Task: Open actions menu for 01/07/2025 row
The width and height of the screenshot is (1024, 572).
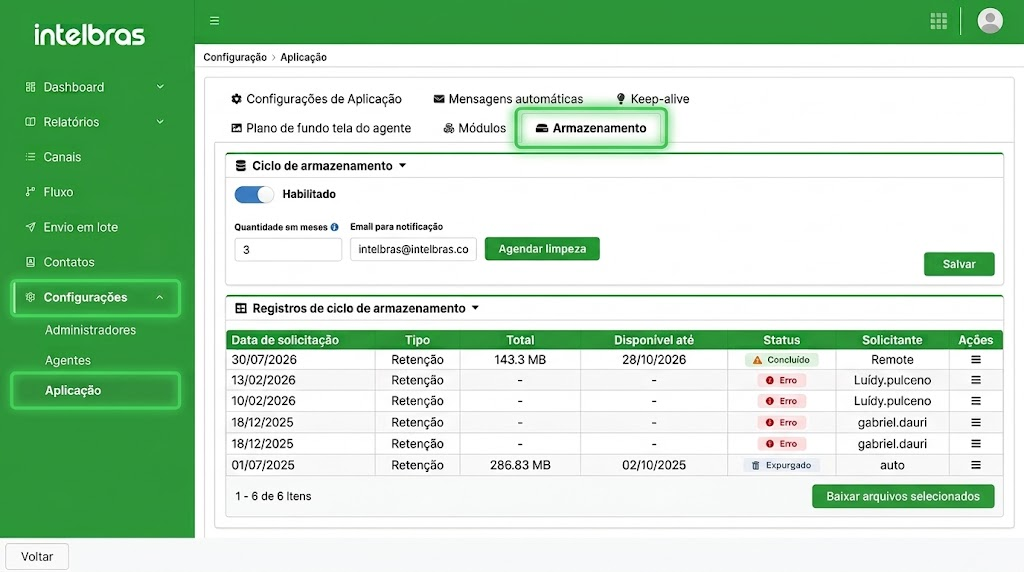Action: coord(976,465)
